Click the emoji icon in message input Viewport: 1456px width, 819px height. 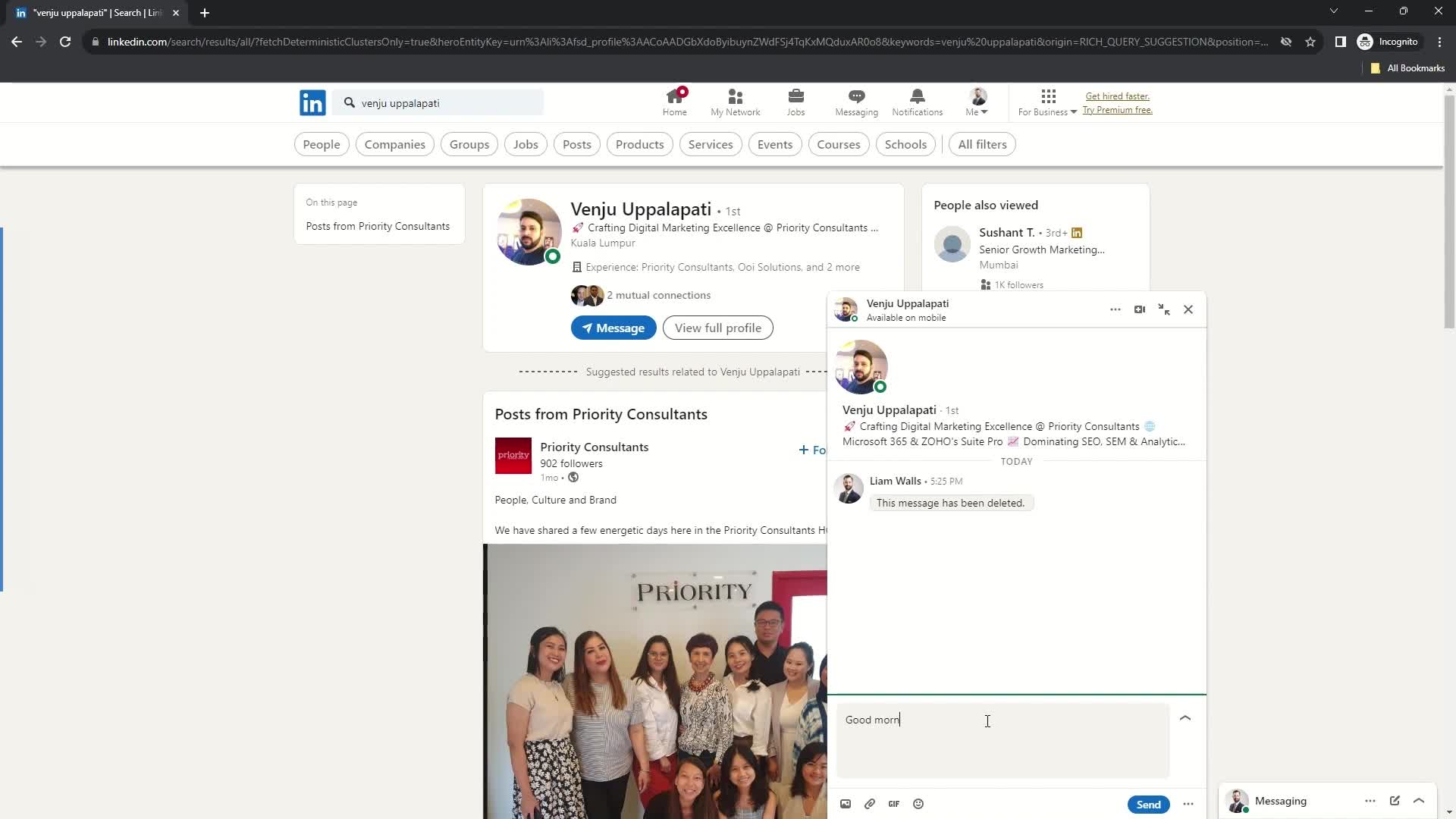920,804
